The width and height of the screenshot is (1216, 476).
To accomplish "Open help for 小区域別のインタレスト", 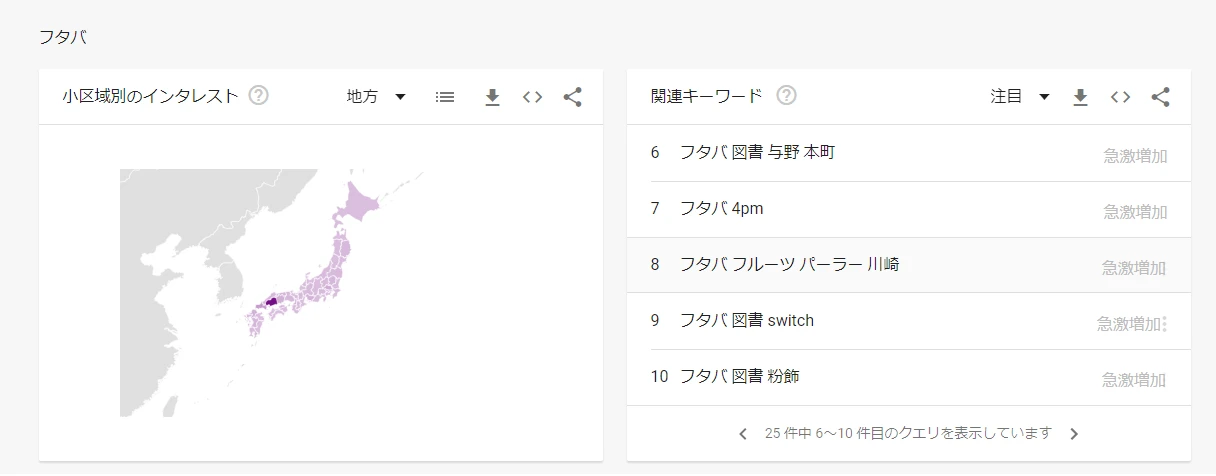I will coord(259,96).
